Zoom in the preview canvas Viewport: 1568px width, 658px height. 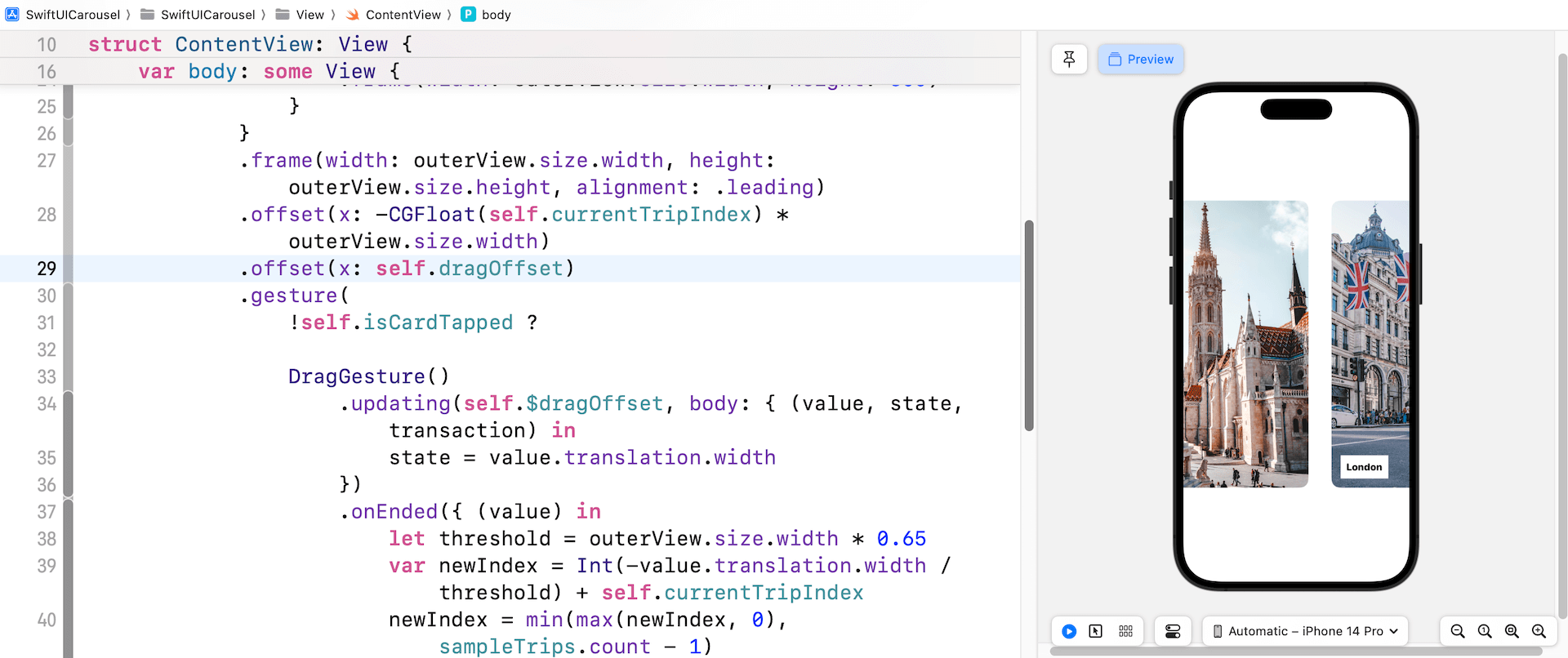1539,631
